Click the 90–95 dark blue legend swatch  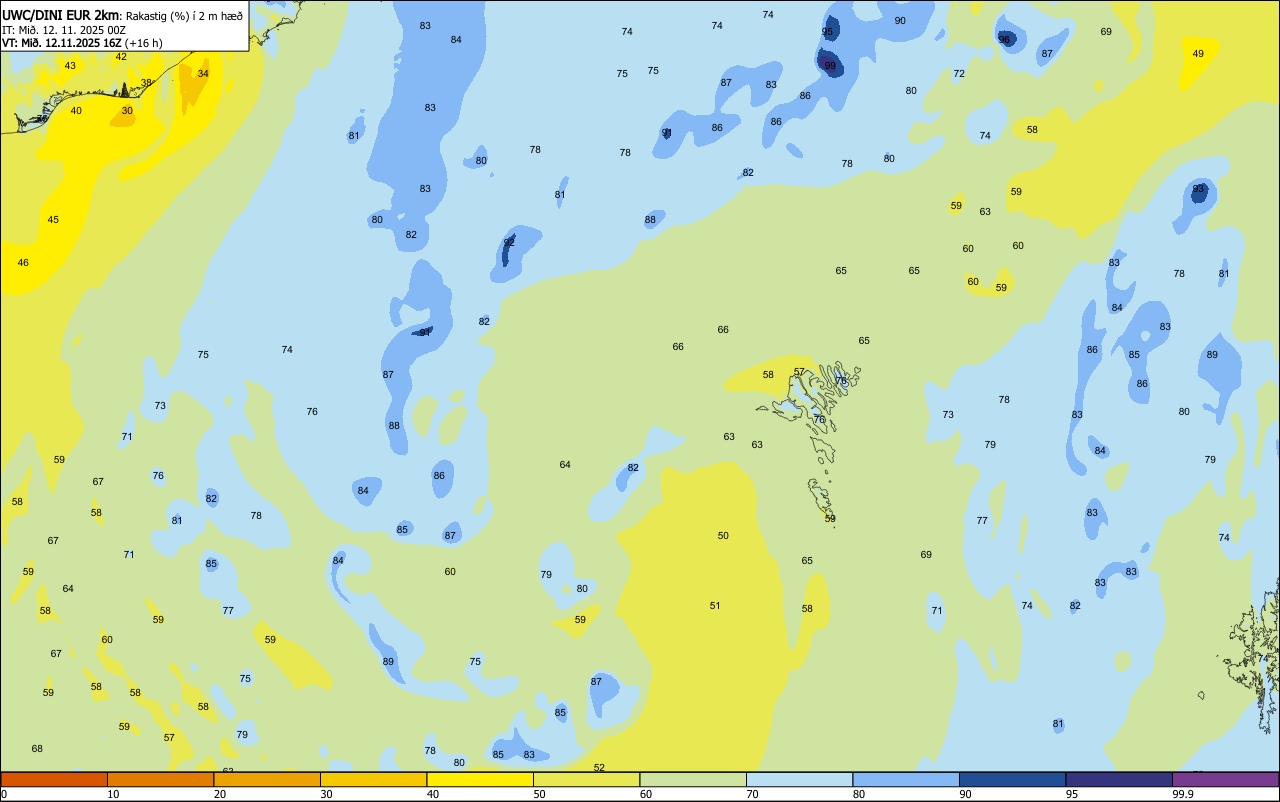(x=1012, y=779)
